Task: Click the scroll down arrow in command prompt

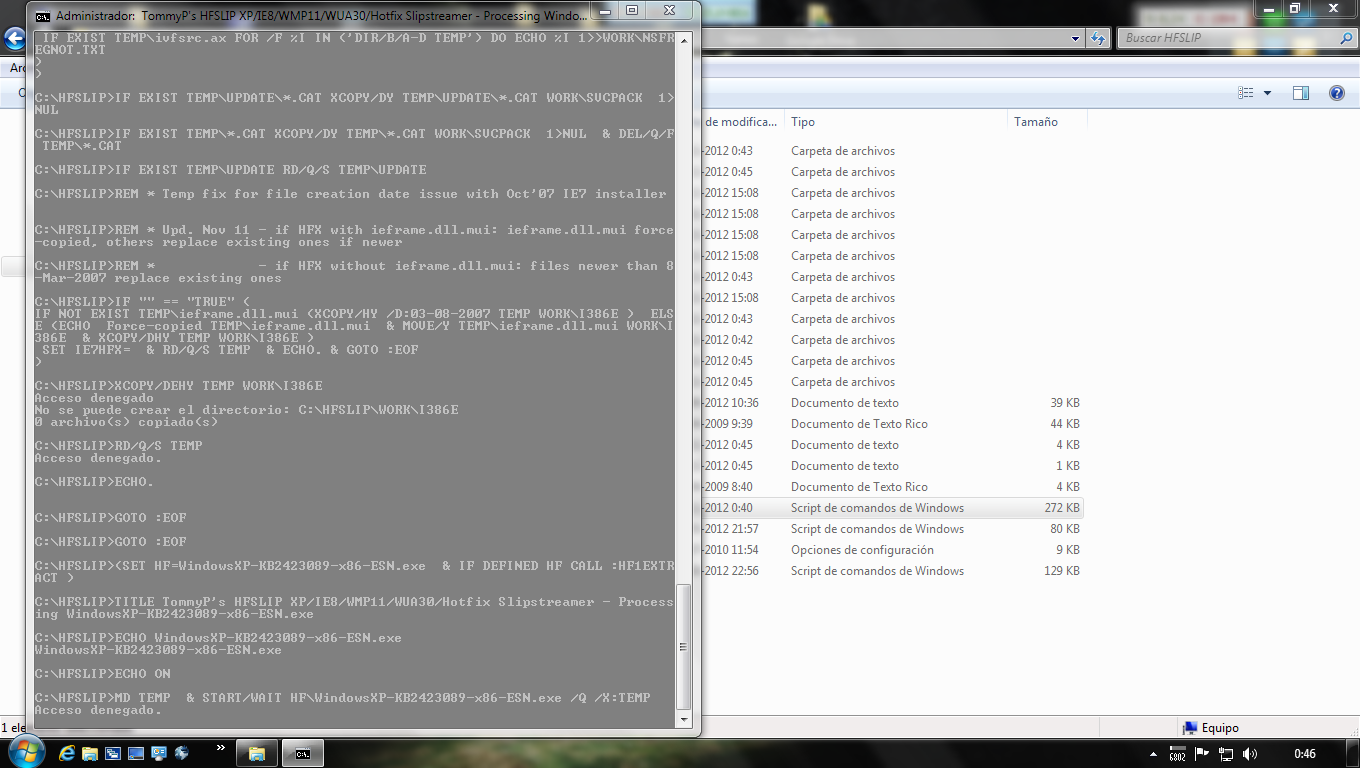Action: [x=684, y=718]
